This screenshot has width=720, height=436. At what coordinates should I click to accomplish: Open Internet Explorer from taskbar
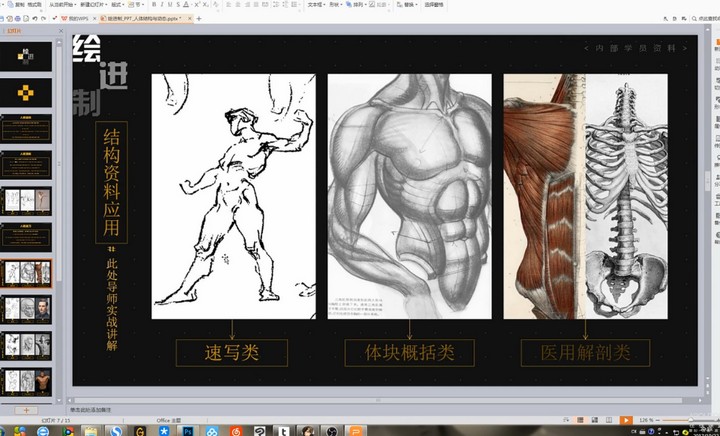pos(43,431)
